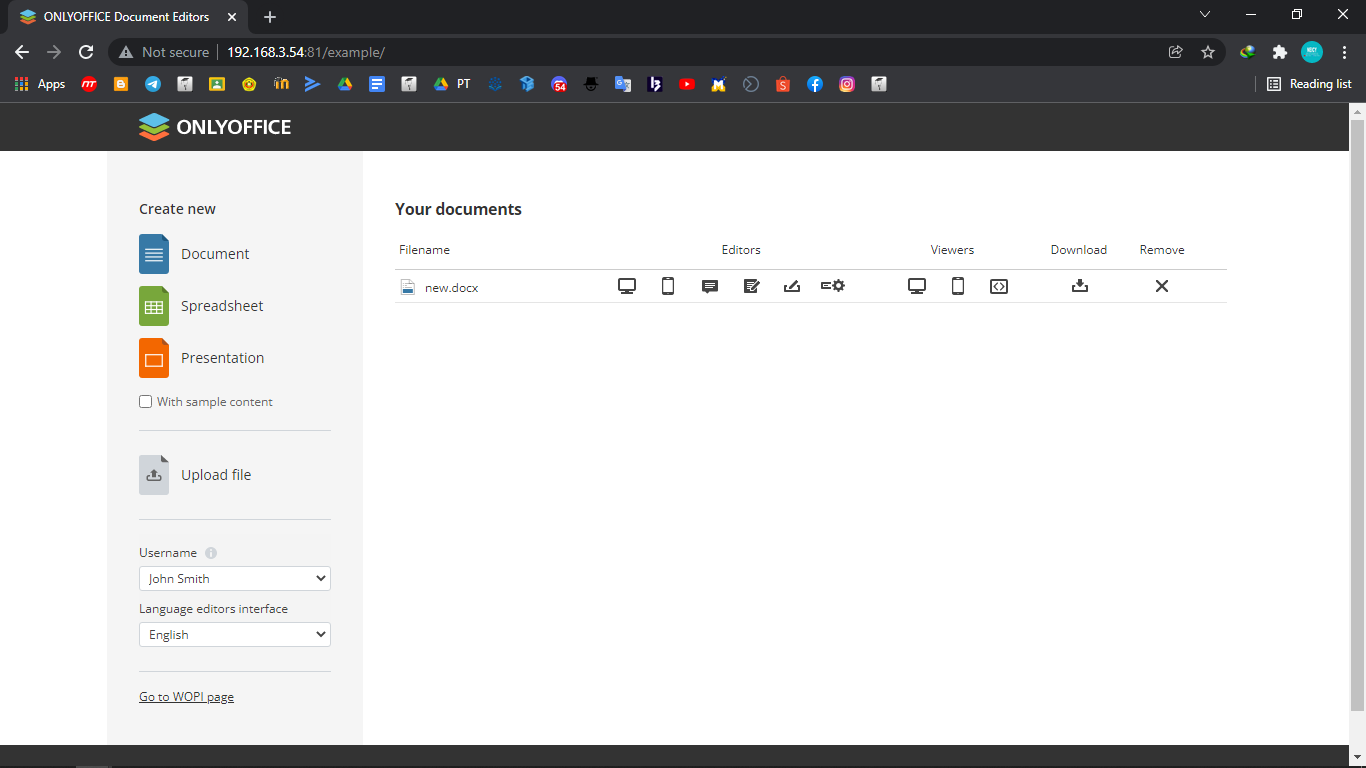Click the ONLYOFFICE logo in header
Viewport: 1366px width, 768px height.
[215, 127]
